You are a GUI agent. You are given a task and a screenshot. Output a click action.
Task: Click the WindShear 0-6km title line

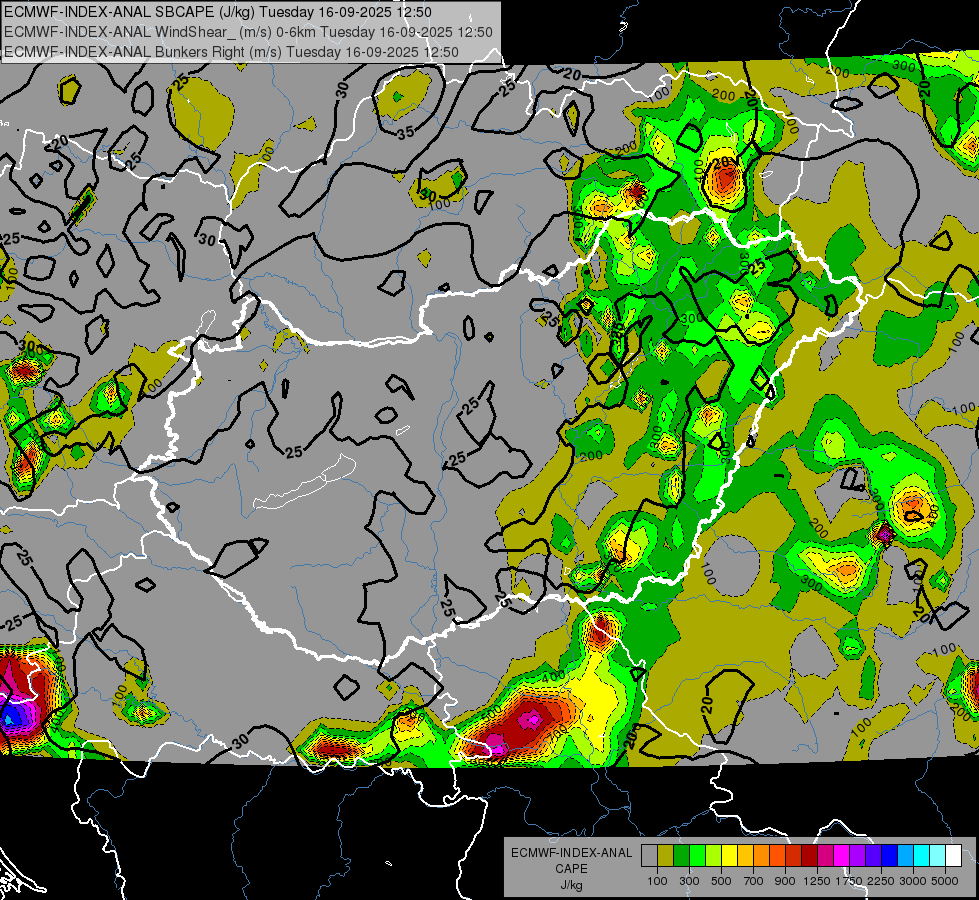pos(248,32)
